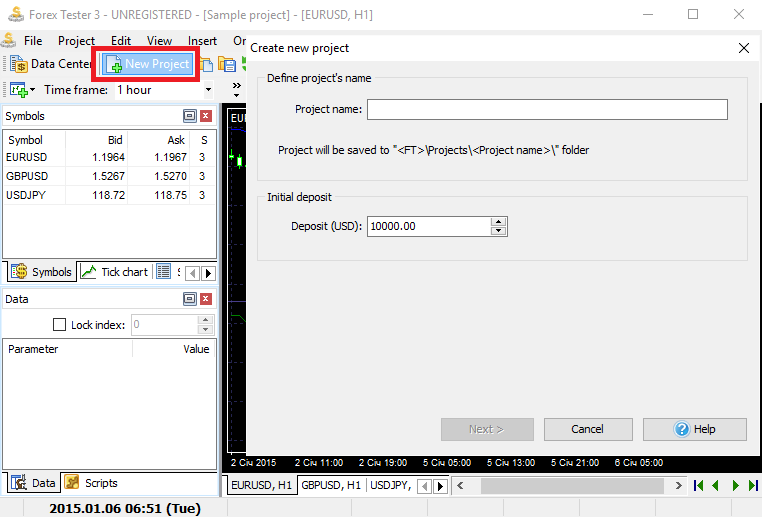The width and height of the screenshot is (762, 517).
Task: Switch to the Tick chart tab
Action: click(x=114, y=272)
